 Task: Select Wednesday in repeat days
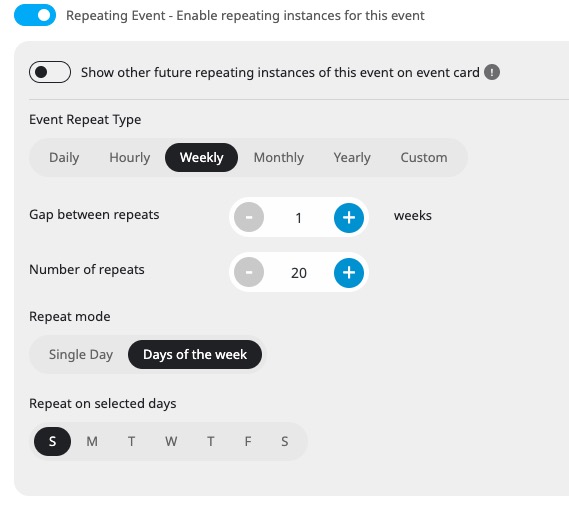point(171,442)
